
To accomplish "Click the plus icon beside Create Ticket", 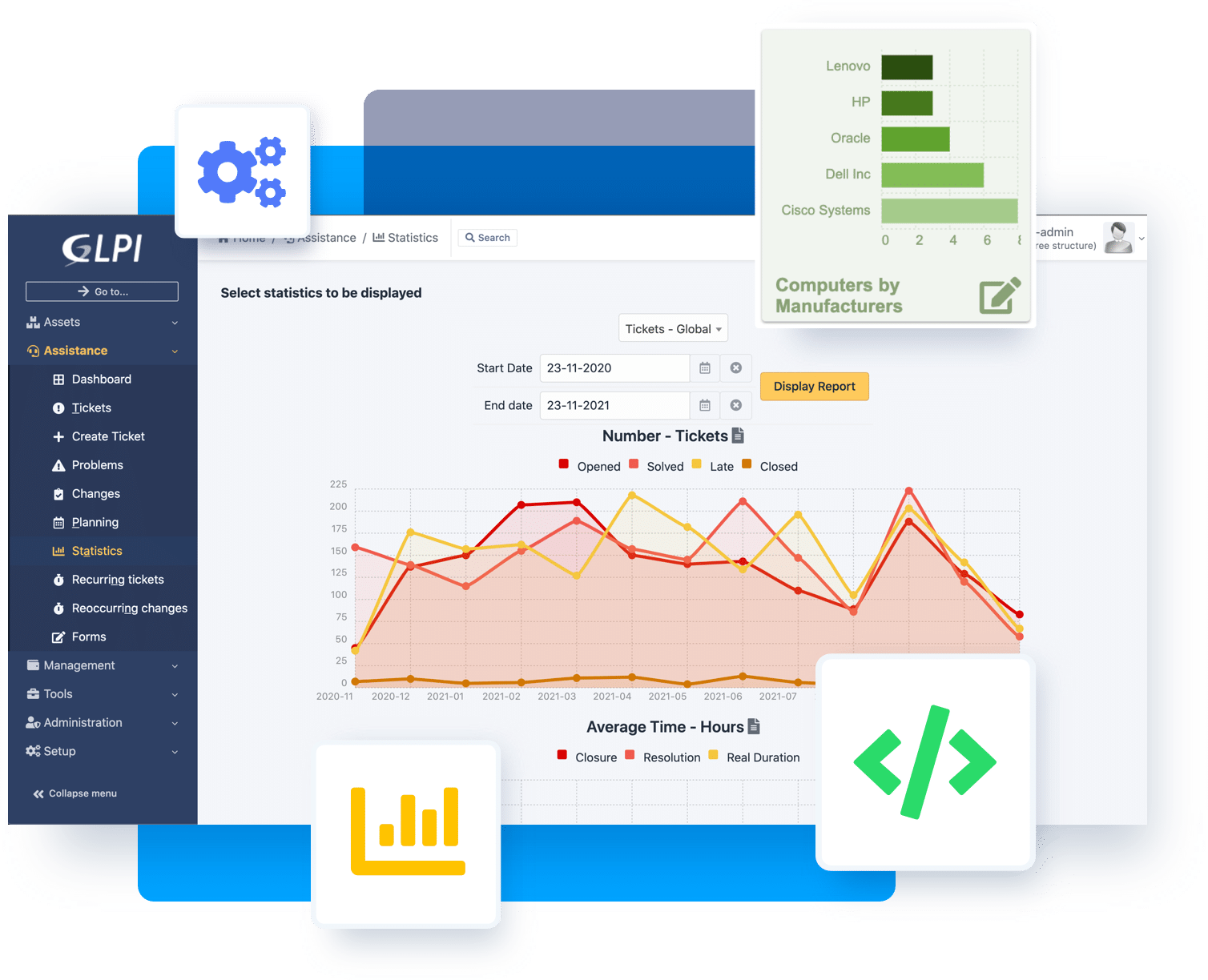I will [58, 437].
